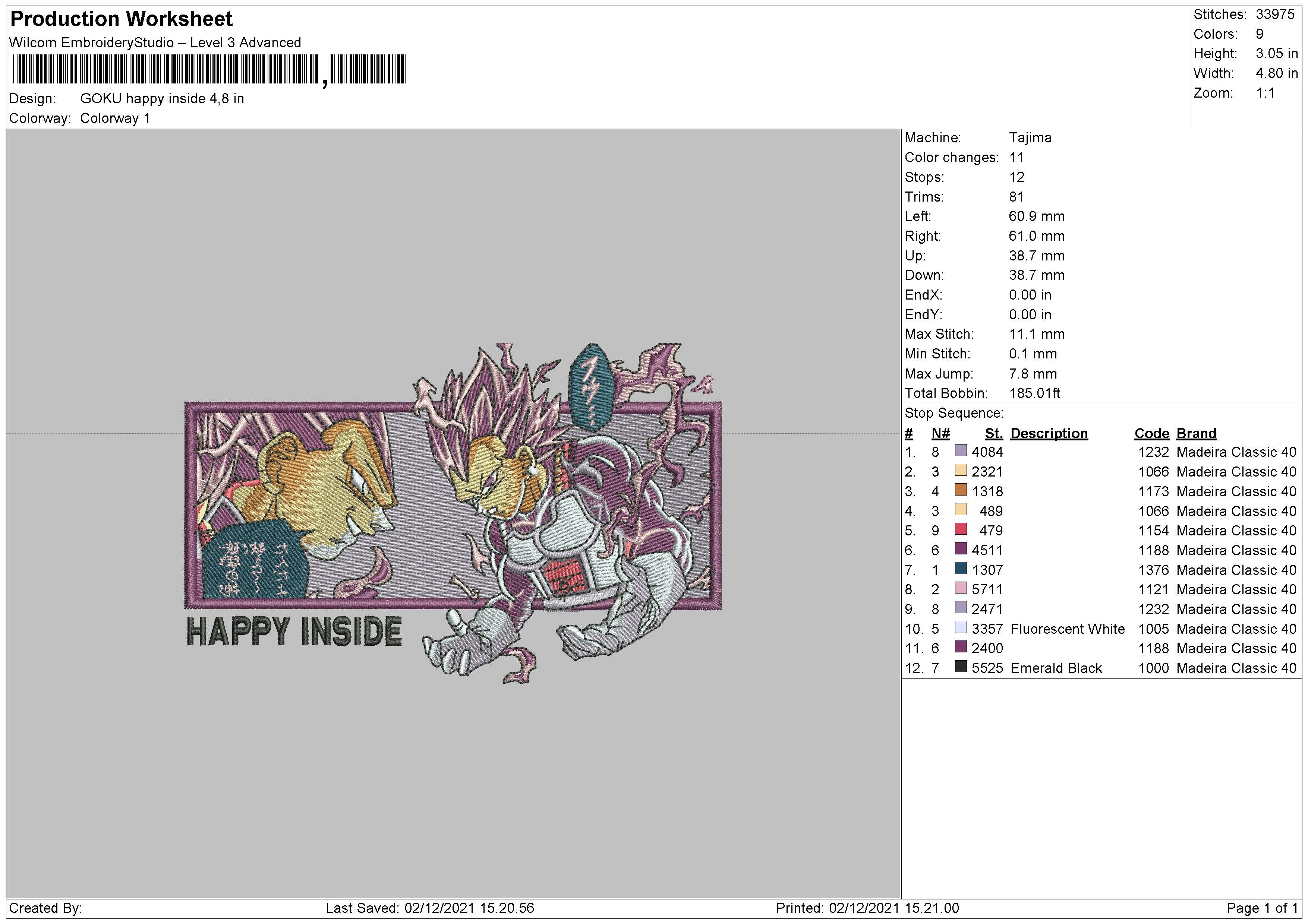Click the Production Worksheet title
This screenshot has height=924, width=1308.
[x=122, y=19]
